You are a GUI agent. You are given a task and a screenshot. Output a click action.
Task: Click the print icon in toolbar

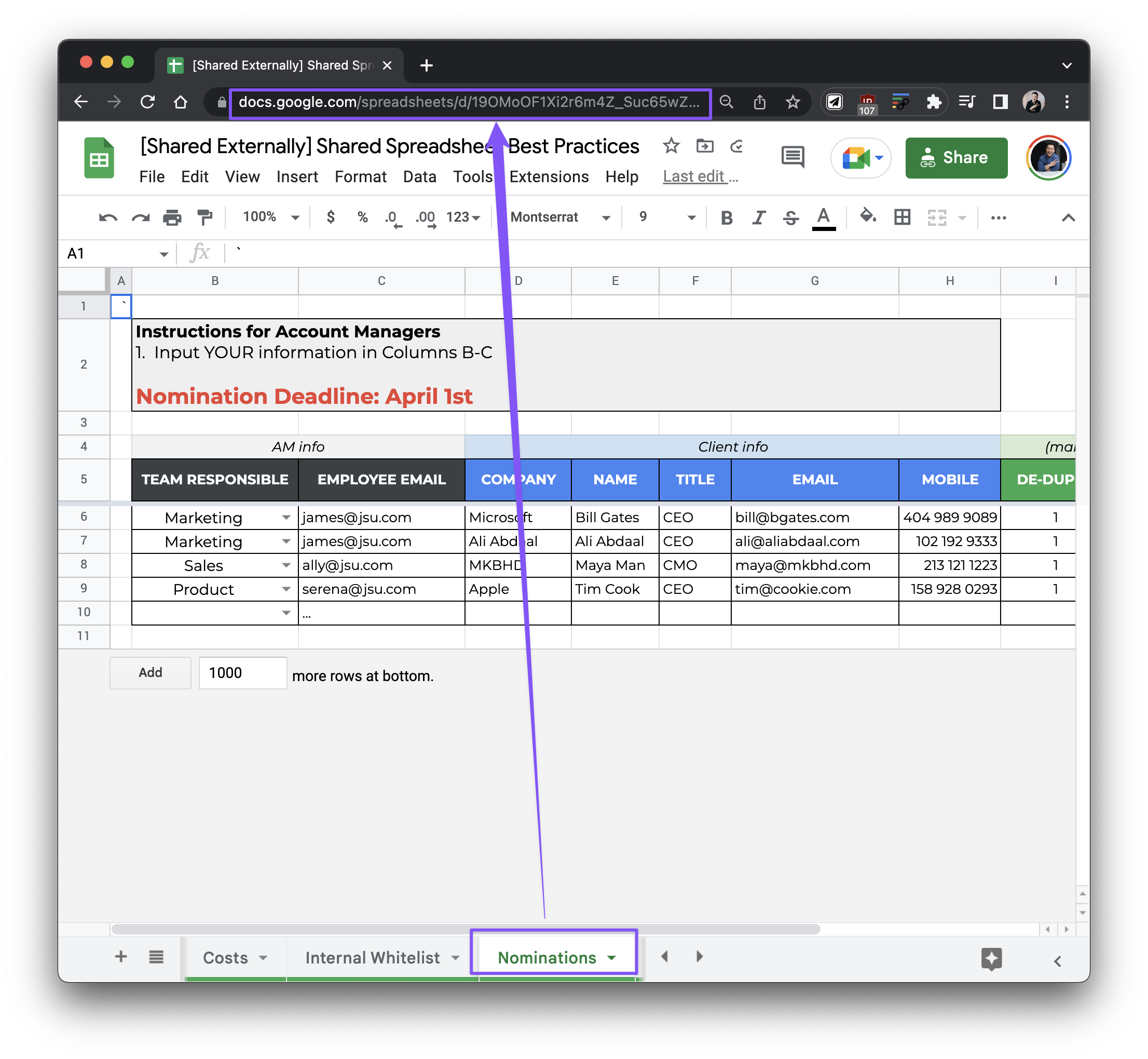pyautogui.click(x=172, y=217)
